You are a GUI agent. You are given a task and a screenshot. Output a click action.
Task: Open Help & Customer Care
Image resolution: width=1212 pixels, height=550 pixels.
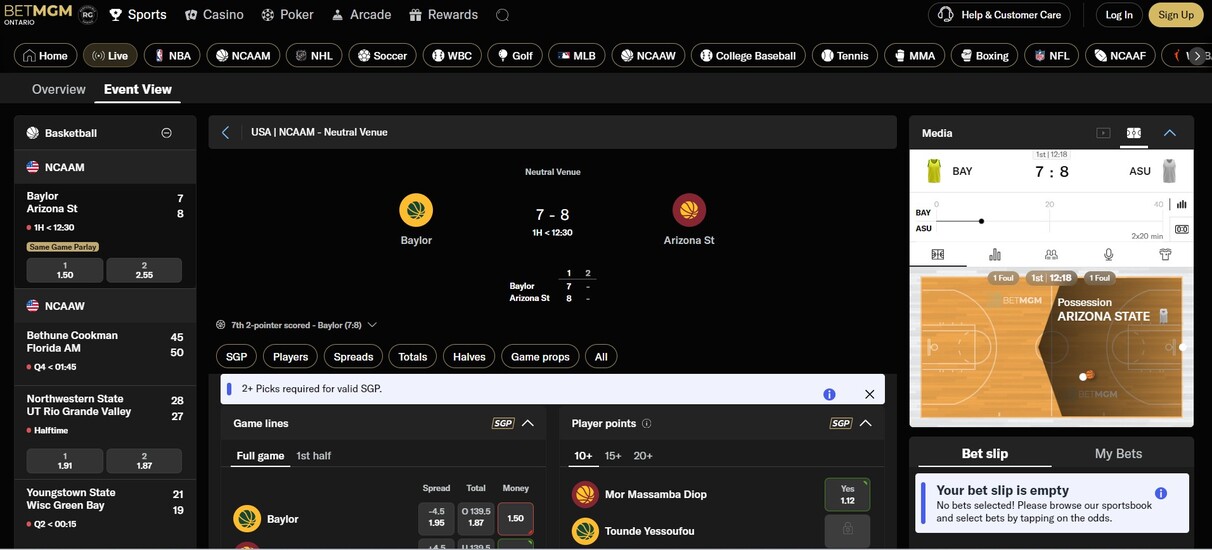[998, 15]
